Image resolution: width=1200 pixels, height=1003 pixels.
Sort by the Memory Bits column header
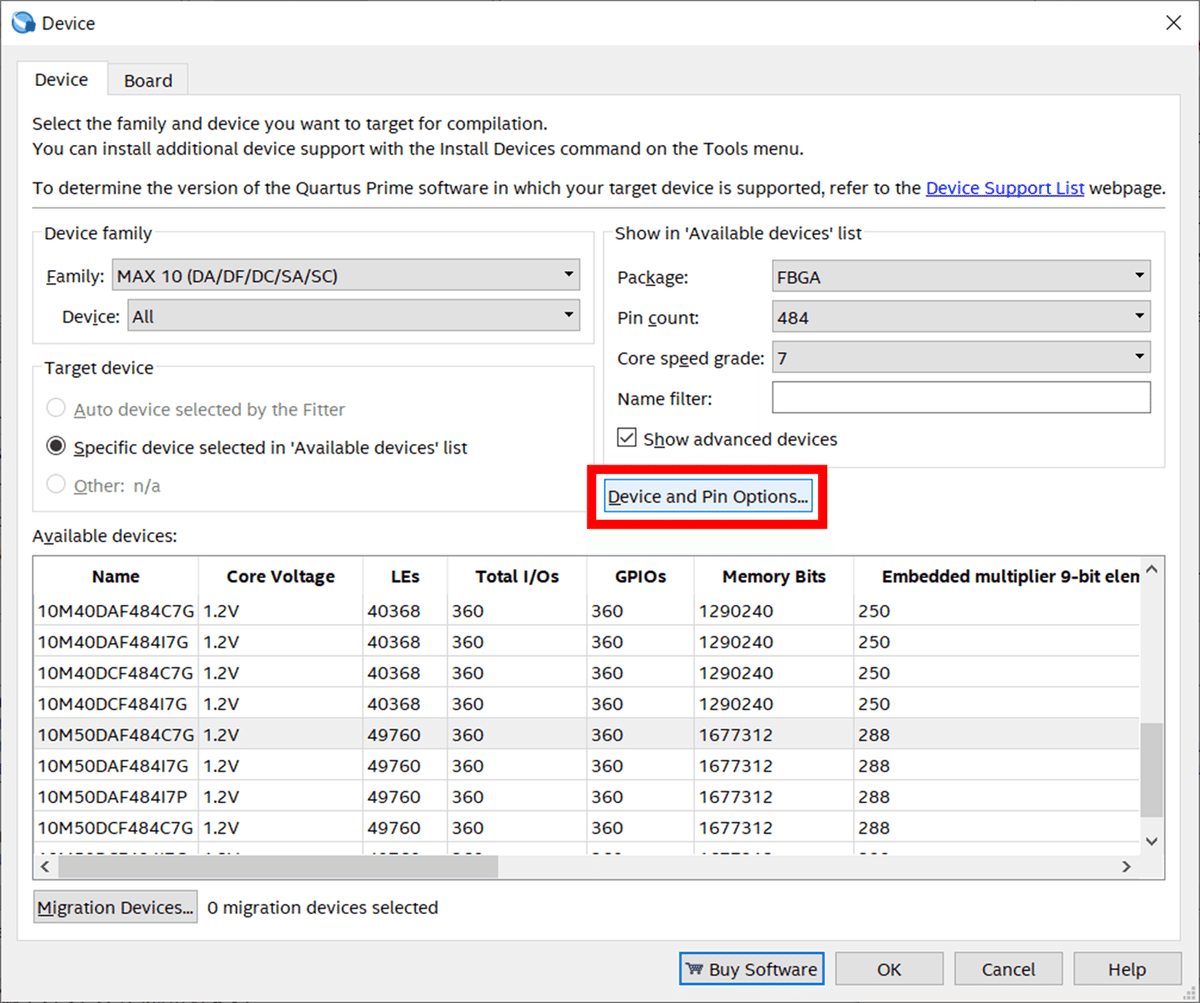(774, 576)
